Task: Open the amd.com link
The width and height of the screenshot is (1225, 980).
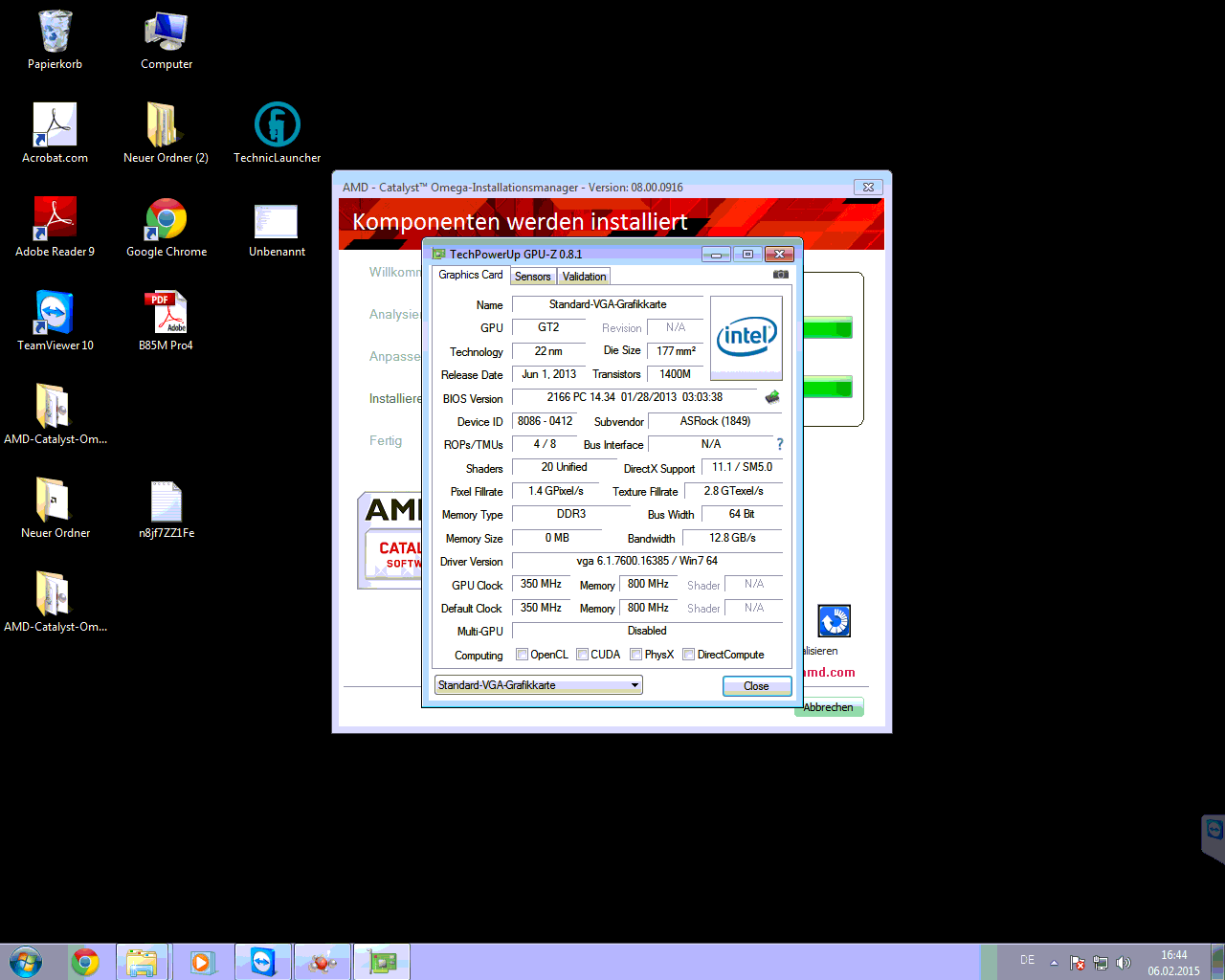Action: pos(829,672)
